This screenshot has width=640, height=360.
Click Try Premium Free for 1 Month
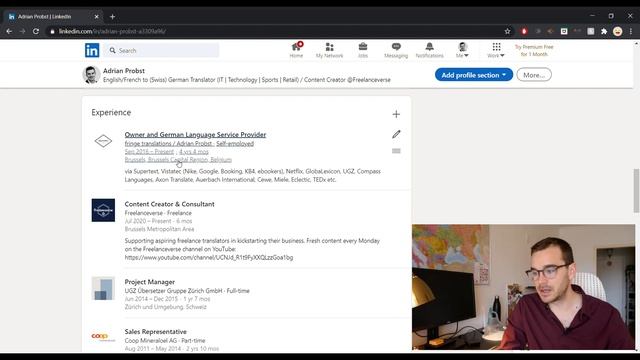coord(534,51)
